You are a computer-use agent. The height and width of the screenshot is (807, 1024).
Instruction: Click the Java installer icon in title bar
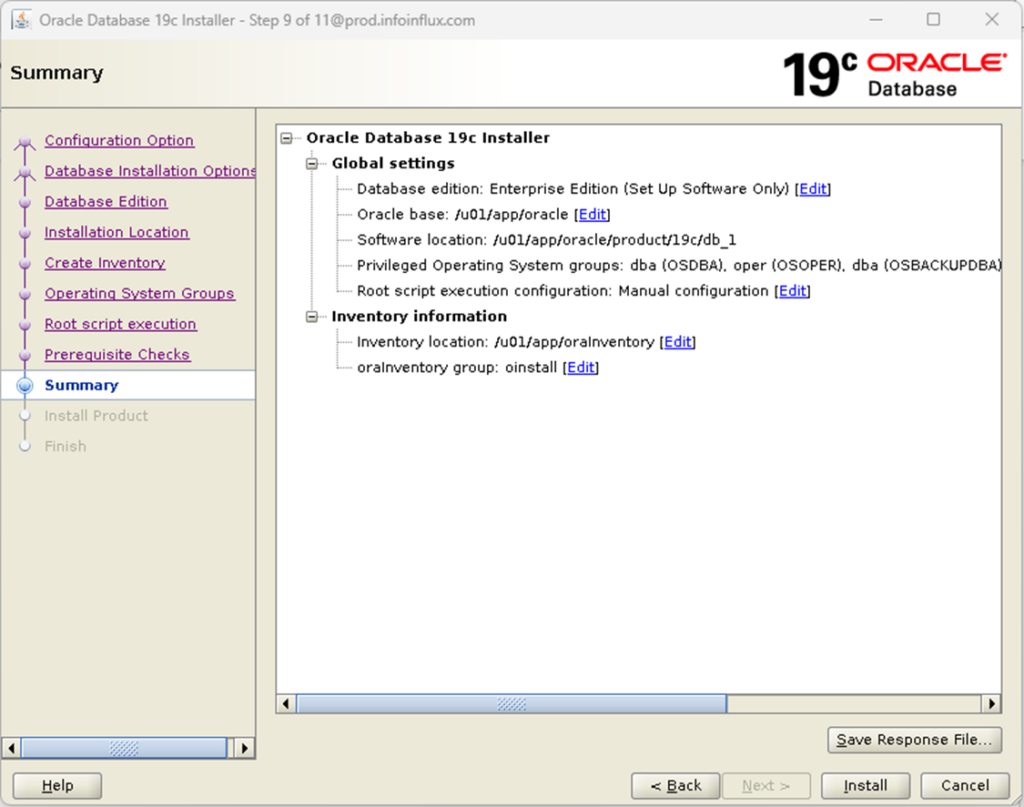(x=21, y=19)
